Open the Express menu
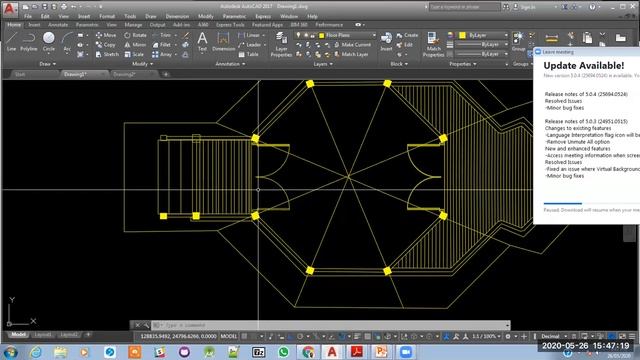The height and width of the screenshot is (360, 640). click(x=263, y=16)
